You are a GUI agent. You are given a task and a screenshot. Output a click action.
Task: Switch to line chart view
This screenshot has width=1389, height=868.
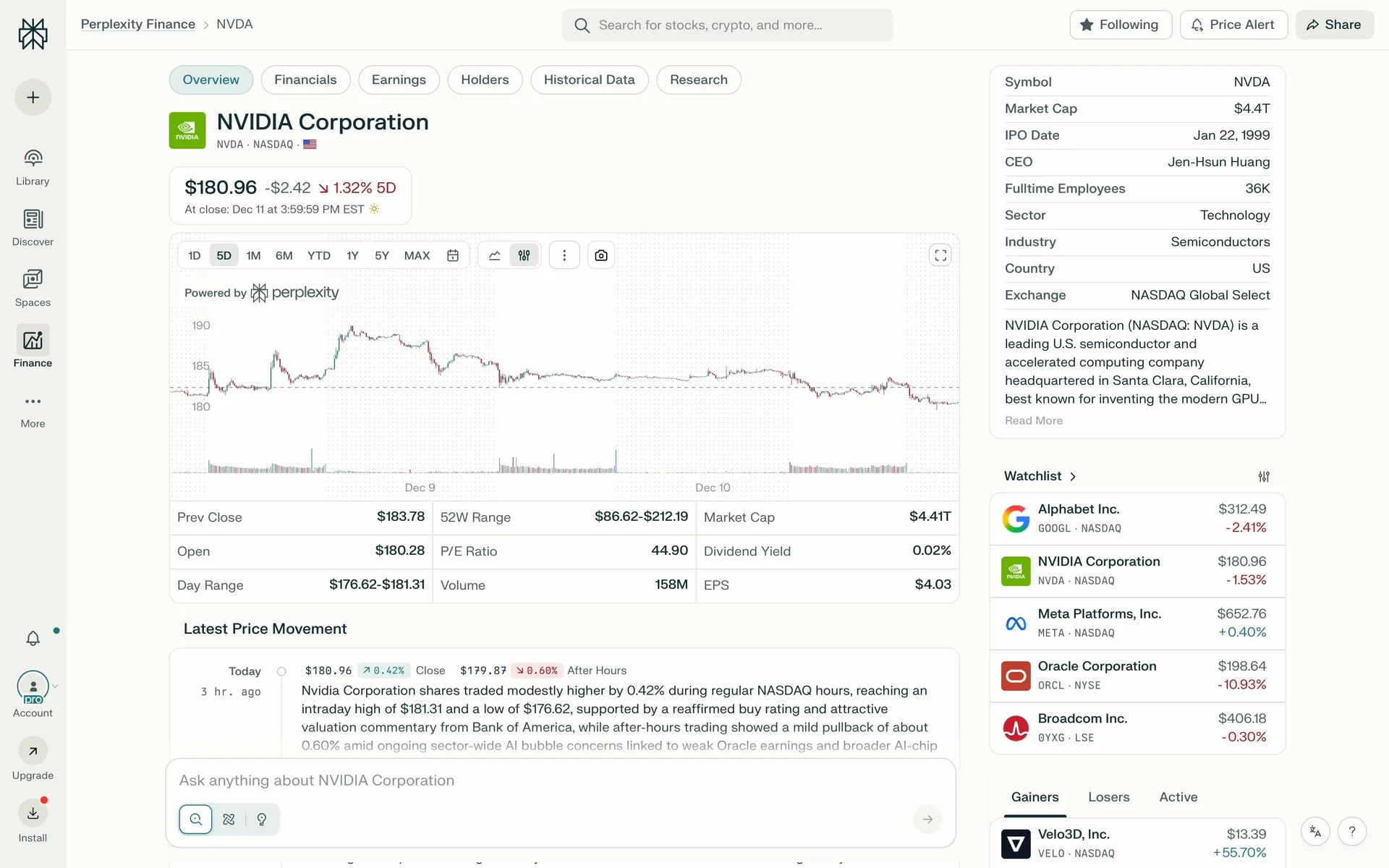click(x=495, y=255)
